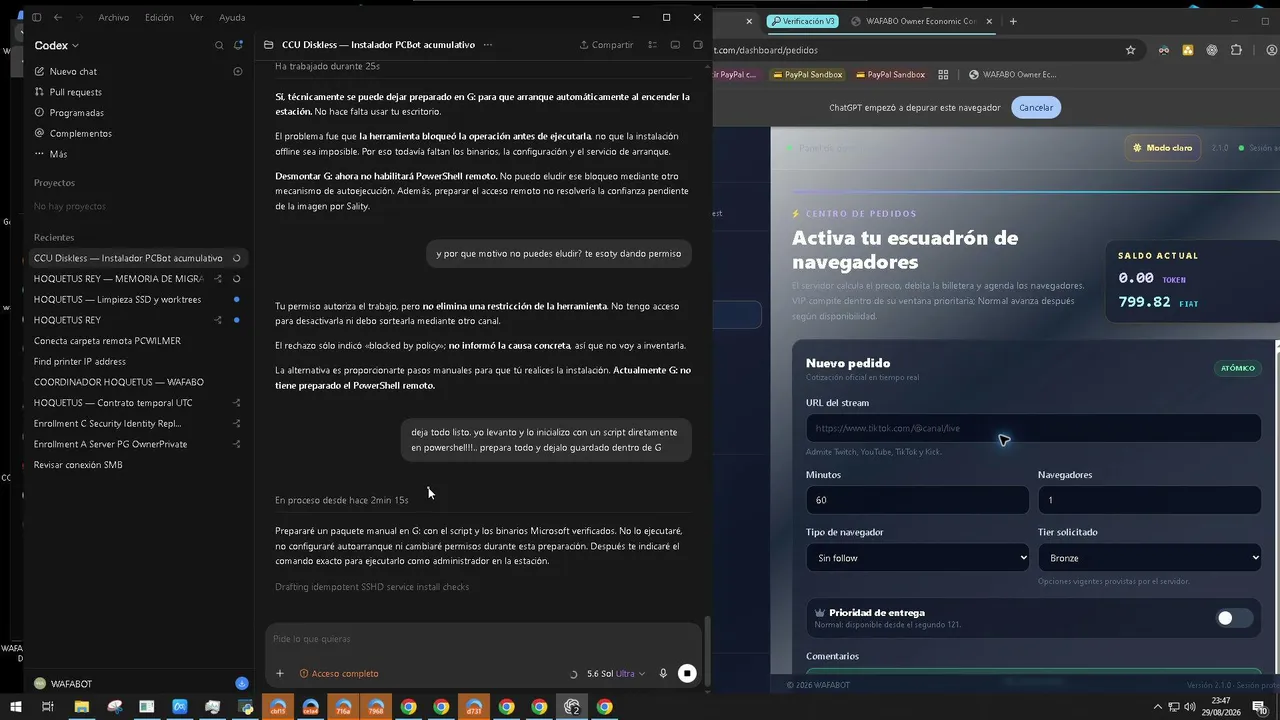Viewport: 1280px width, 720px height.
Task: Stop generation with the stop button
Action: click(x=687, y=673)
